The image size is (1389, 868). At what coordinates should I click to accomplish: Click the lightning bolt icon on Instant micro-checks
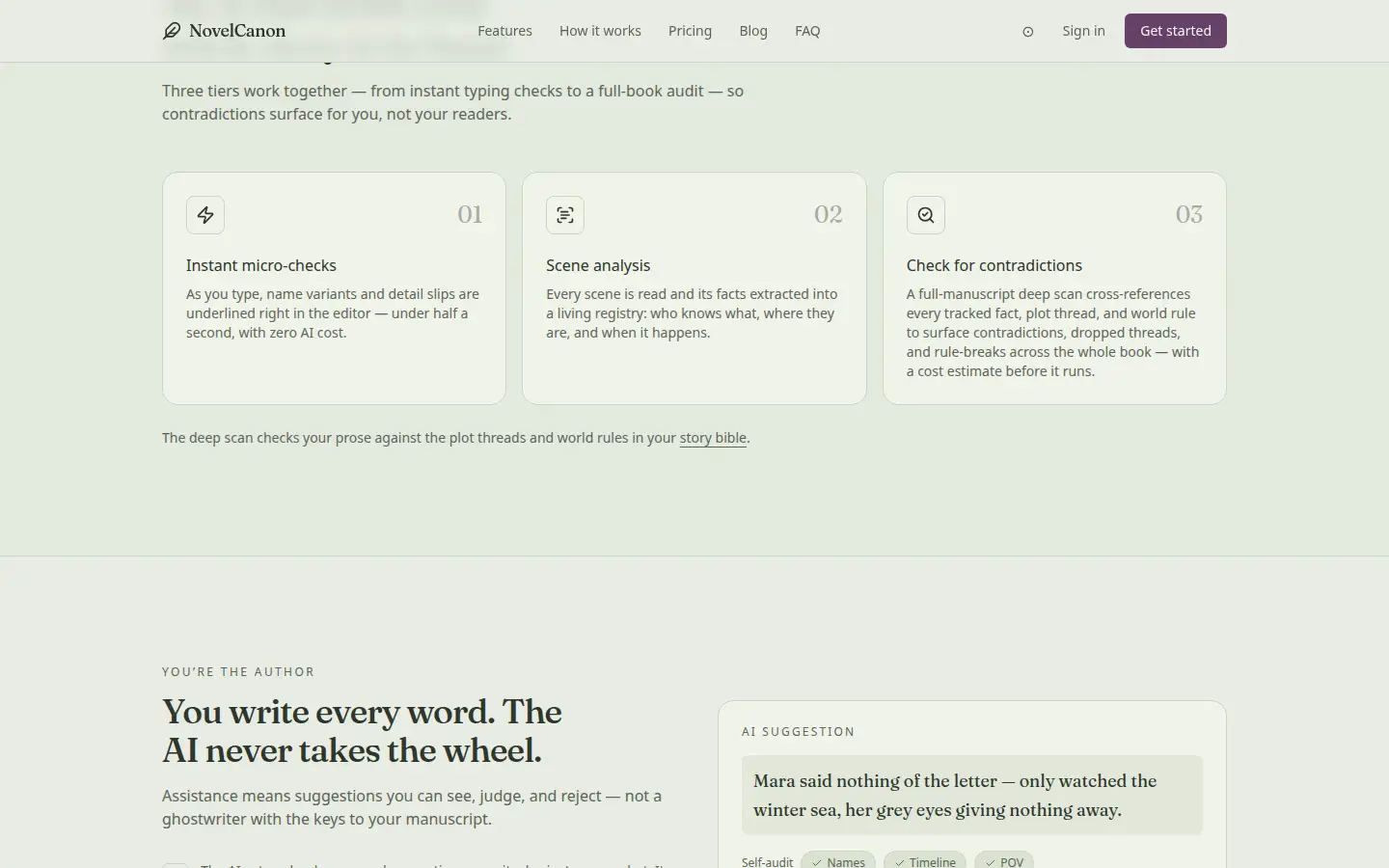(205, 215)
